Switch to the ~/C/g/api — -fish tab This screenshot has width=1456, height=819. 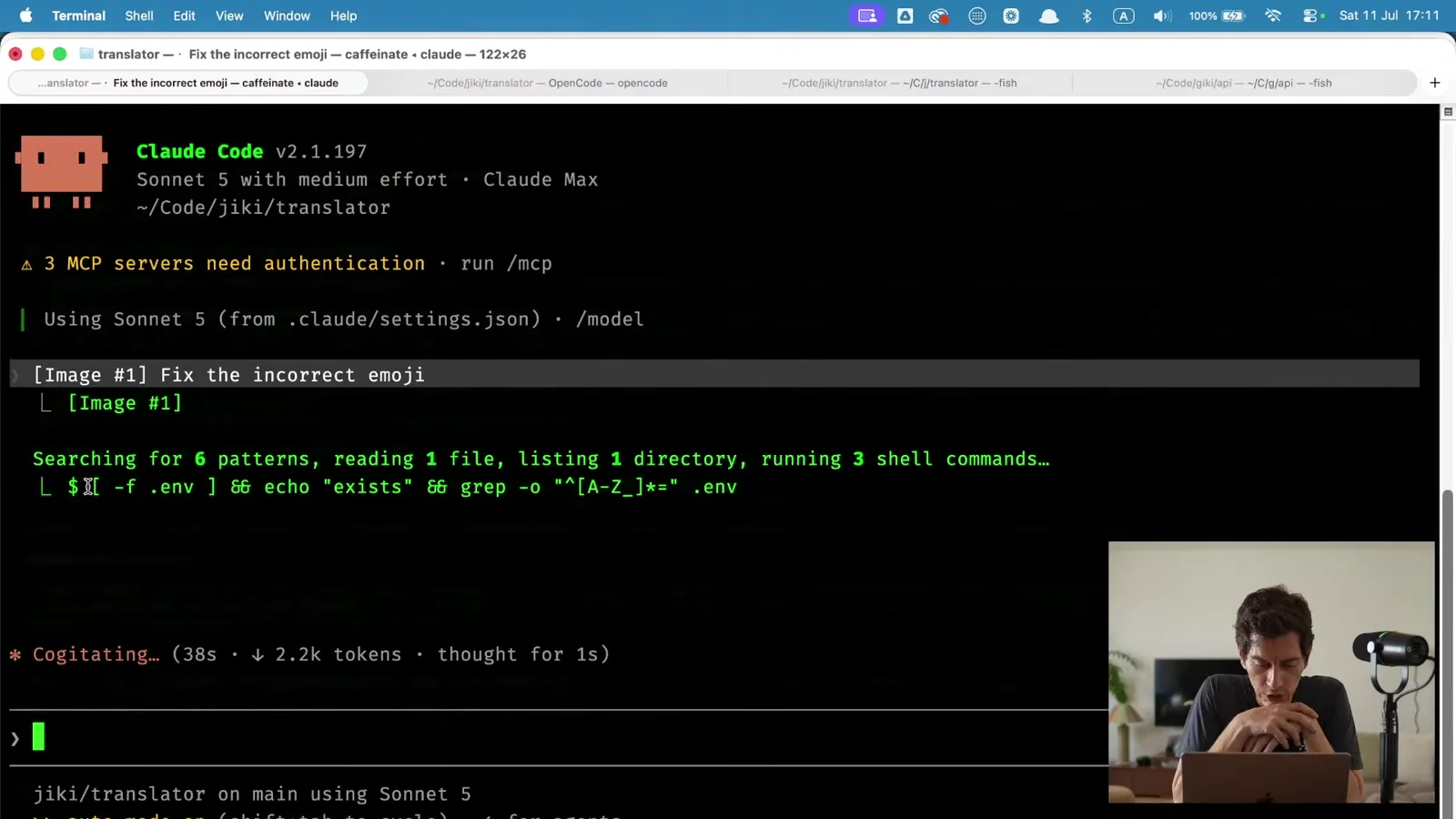[x=1244, y=83]
